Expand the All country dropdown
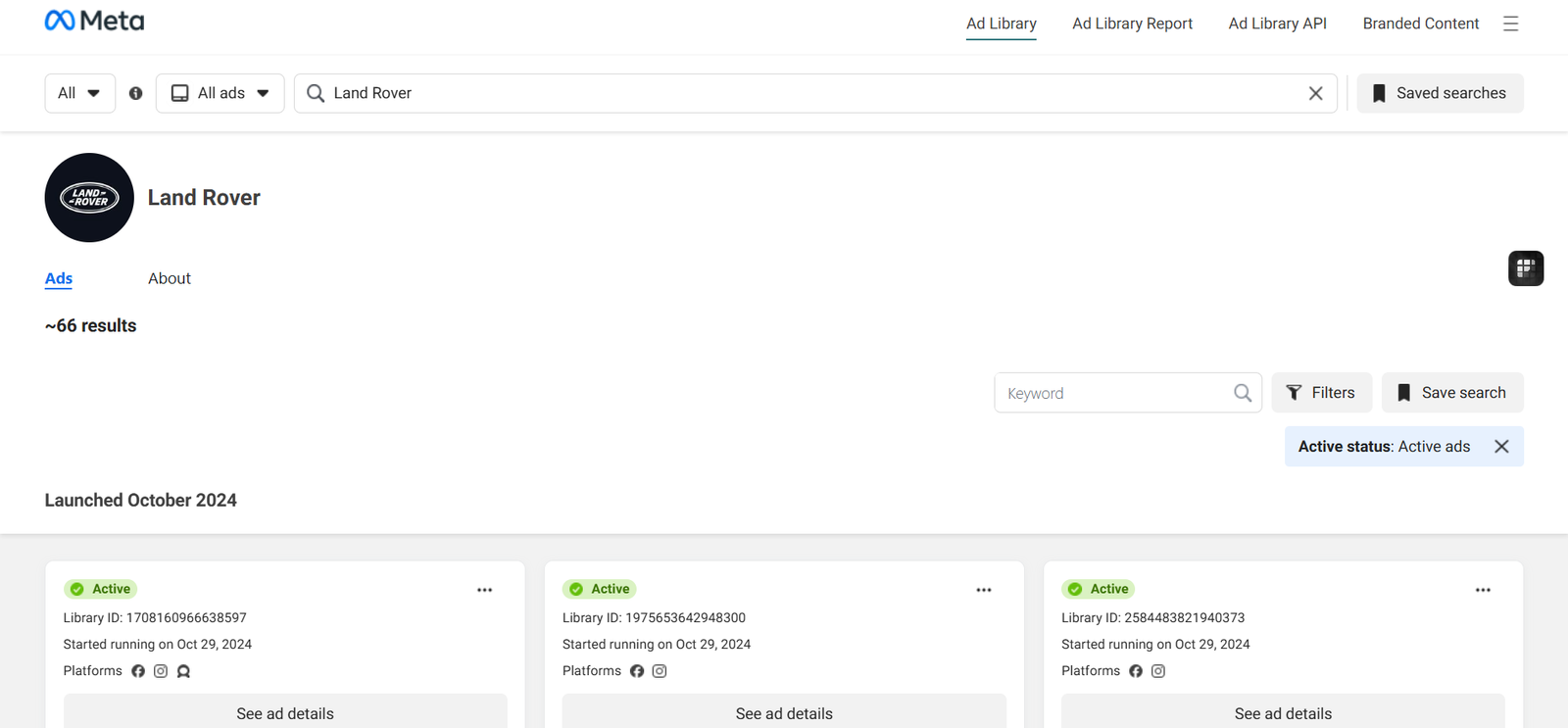Viewport: 1568px width, 728px height. point(79,93)
